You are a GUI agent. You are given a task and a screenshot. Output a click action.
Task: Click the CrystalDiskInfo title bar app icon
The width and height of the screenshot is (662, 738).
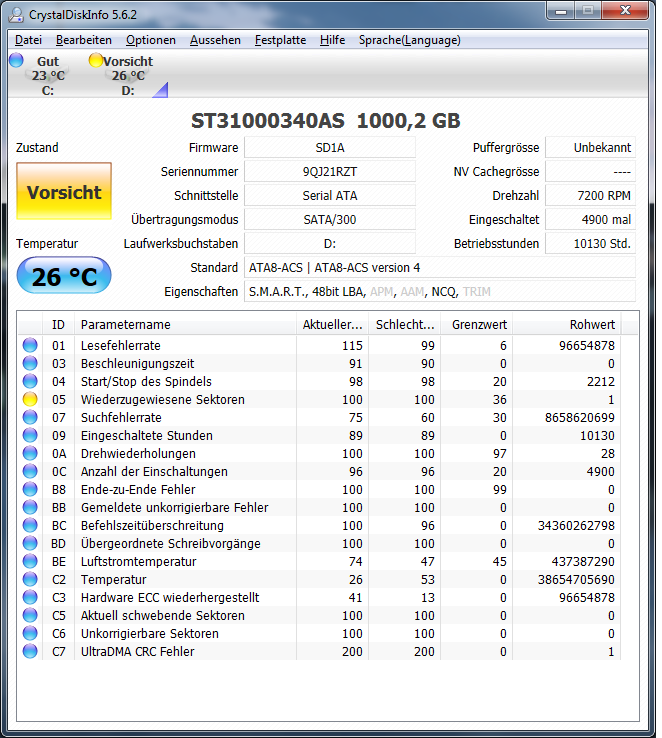16,15
